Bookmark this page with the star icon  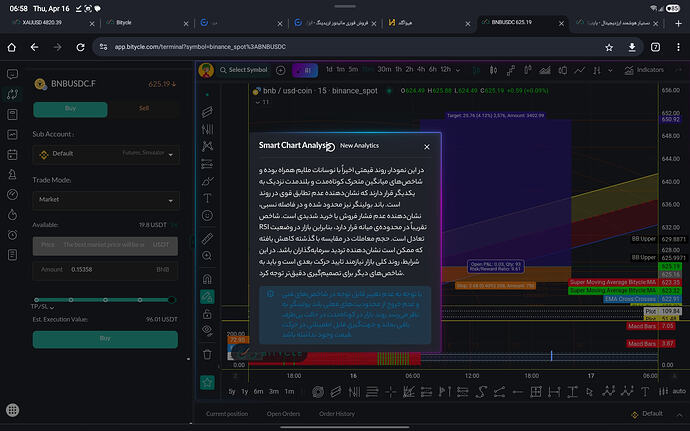[x=609, y=47]
